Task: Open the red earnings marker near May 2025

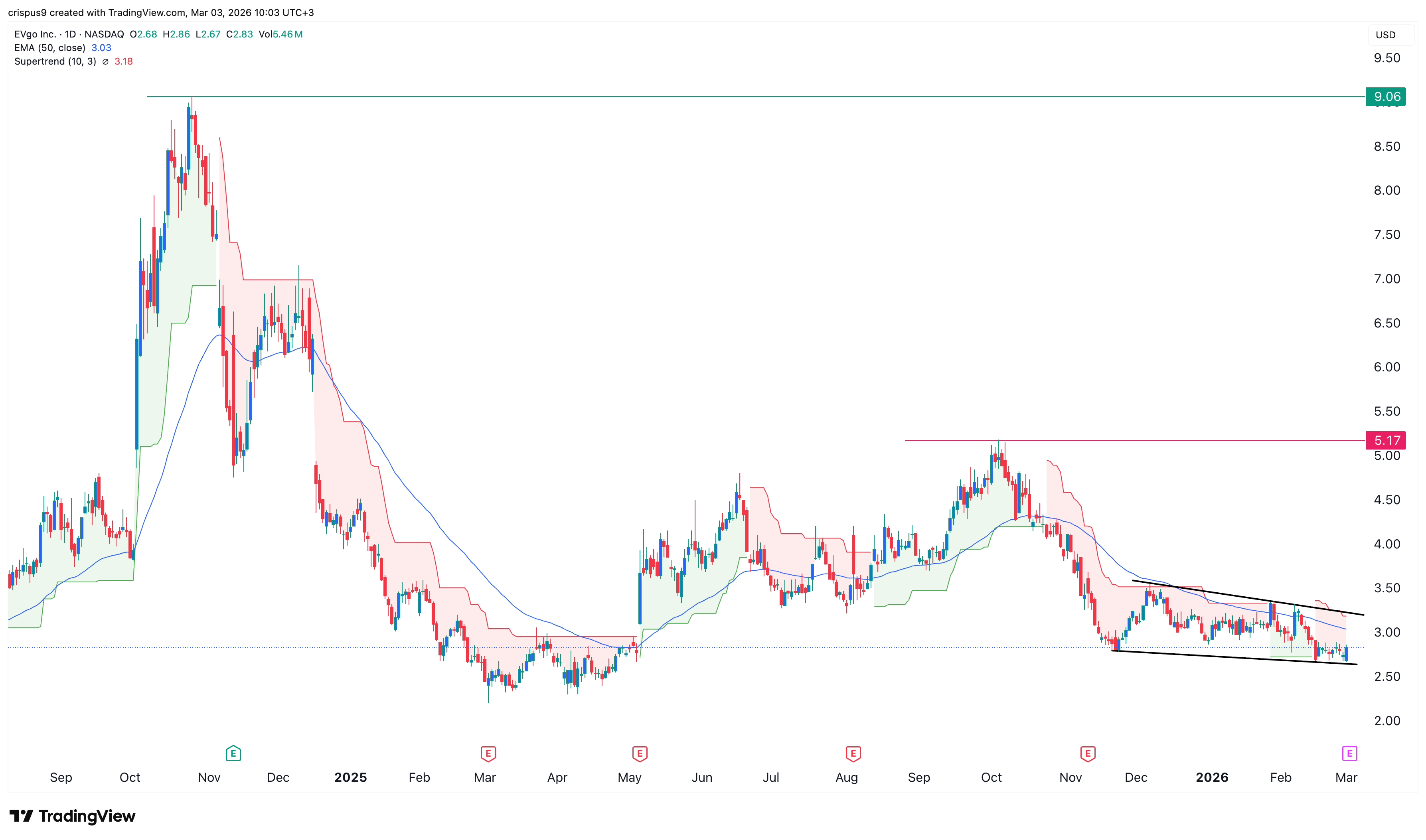Action: 640,753
